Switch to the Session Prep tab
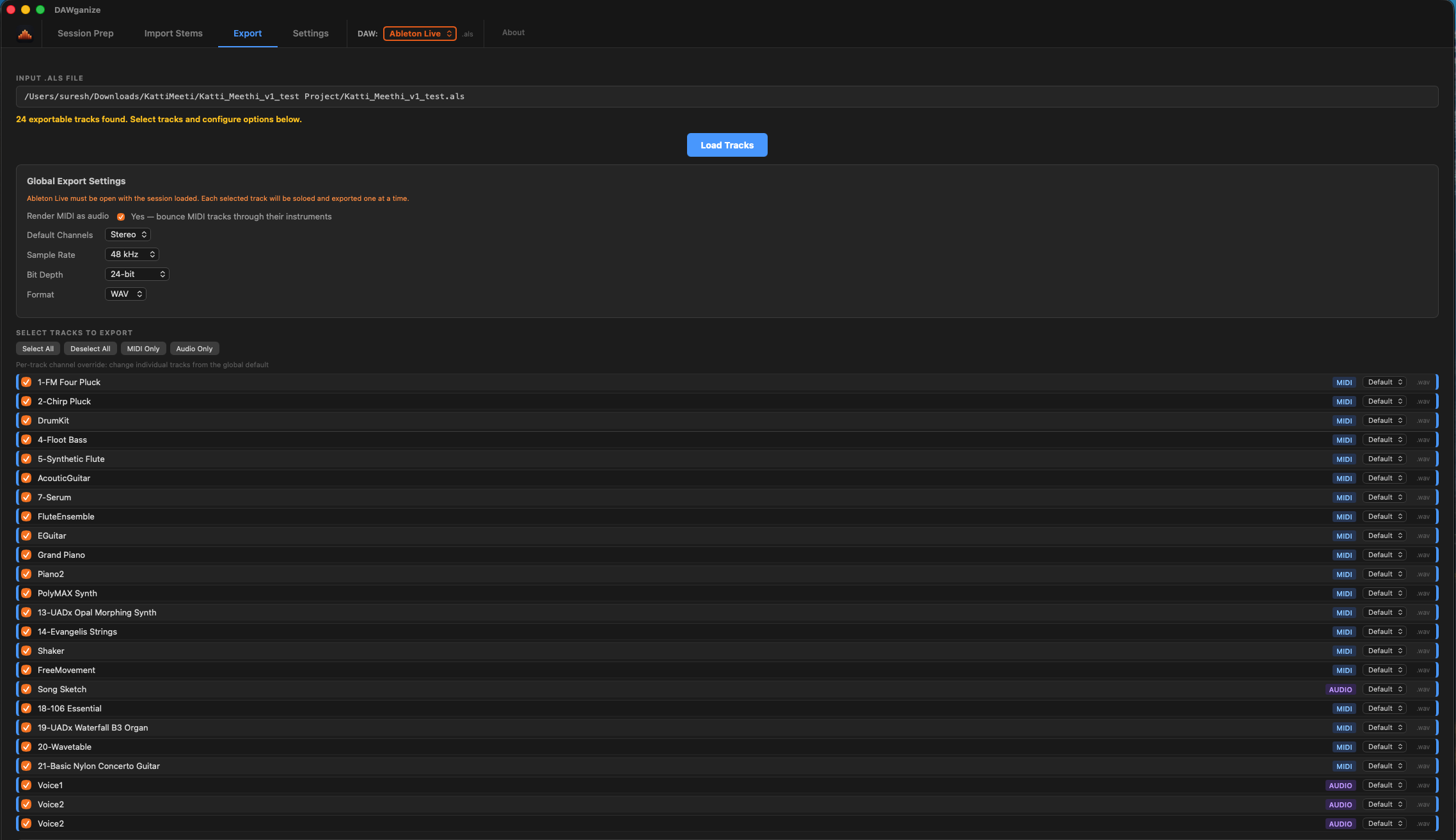The image size is (1456, 840). pos(85,33)
